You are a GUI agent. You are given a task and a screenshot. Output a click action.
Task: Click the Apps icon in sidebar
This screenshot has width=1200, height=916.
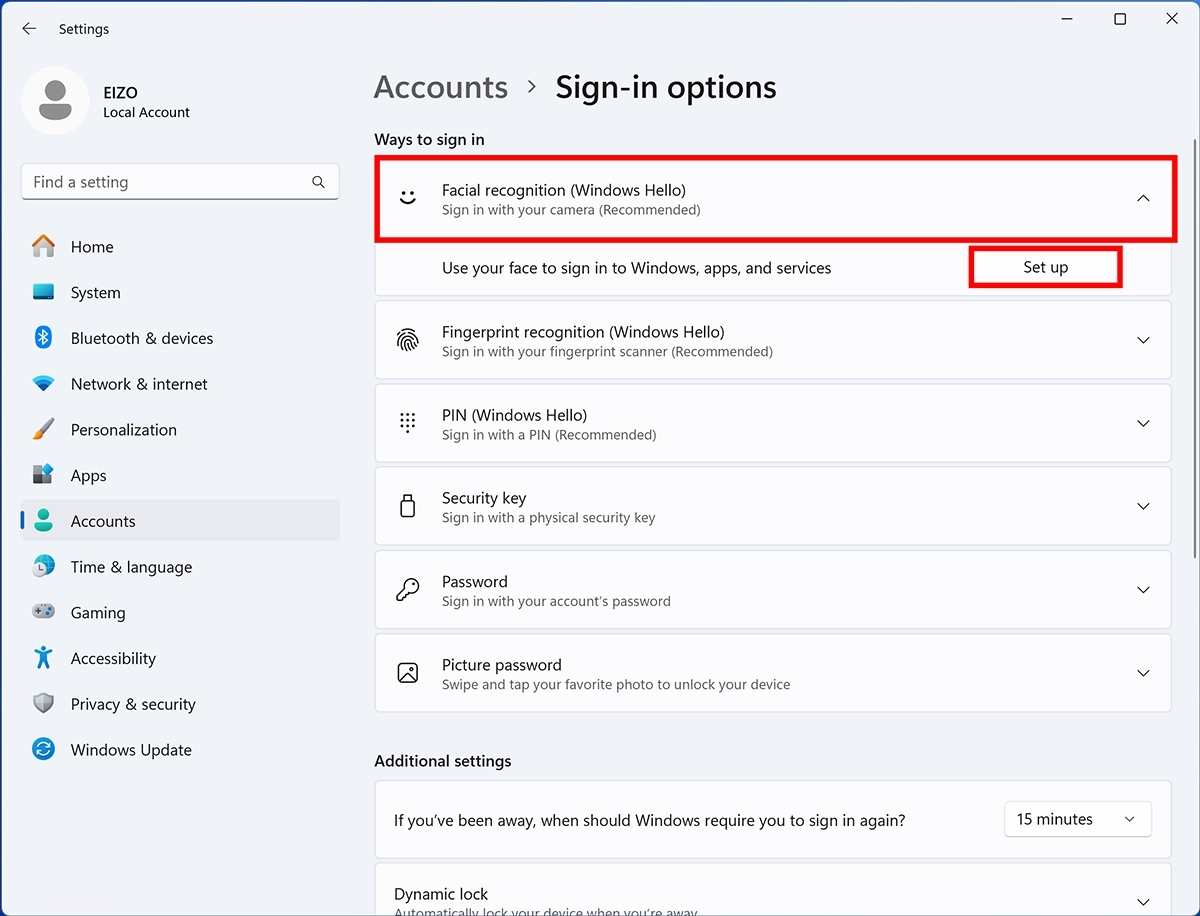[43, 475]
